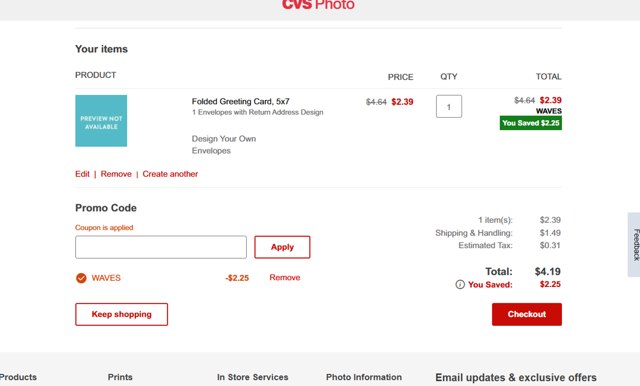Click the Total $4.19 amount
The image size is (640, 386).
point(548,271)
